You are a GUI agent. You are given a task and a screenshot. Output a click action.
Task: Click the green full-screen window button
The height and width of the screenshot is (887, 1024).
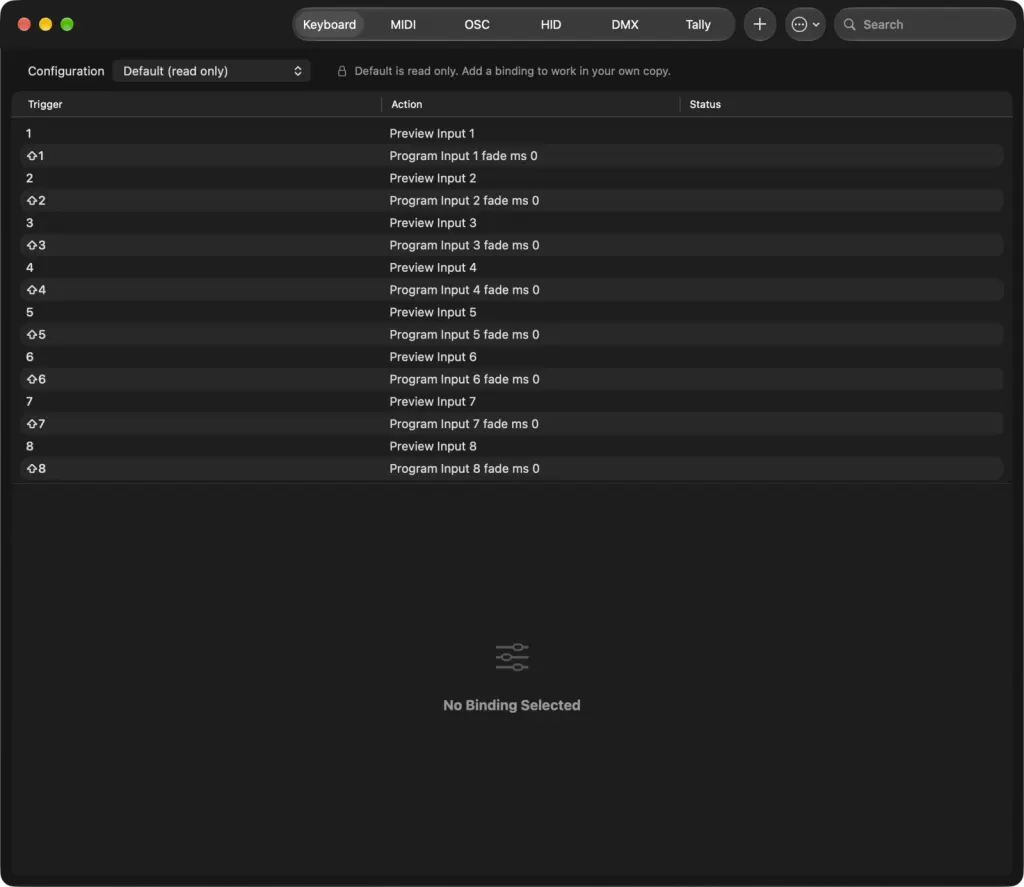(67, 24)
